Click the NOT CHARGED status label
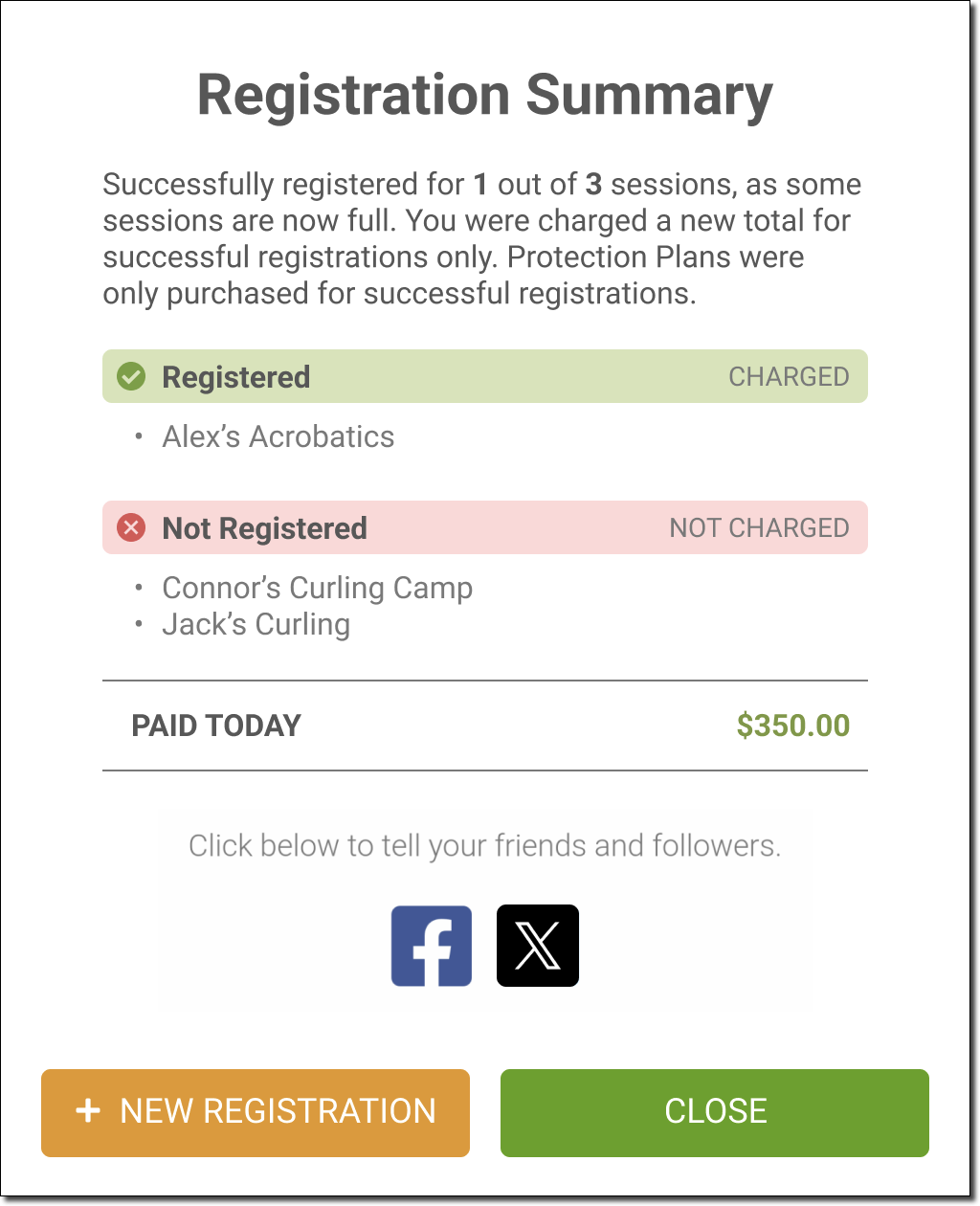The width and height of the screenshot is (980, 1206). pos(759,528)
